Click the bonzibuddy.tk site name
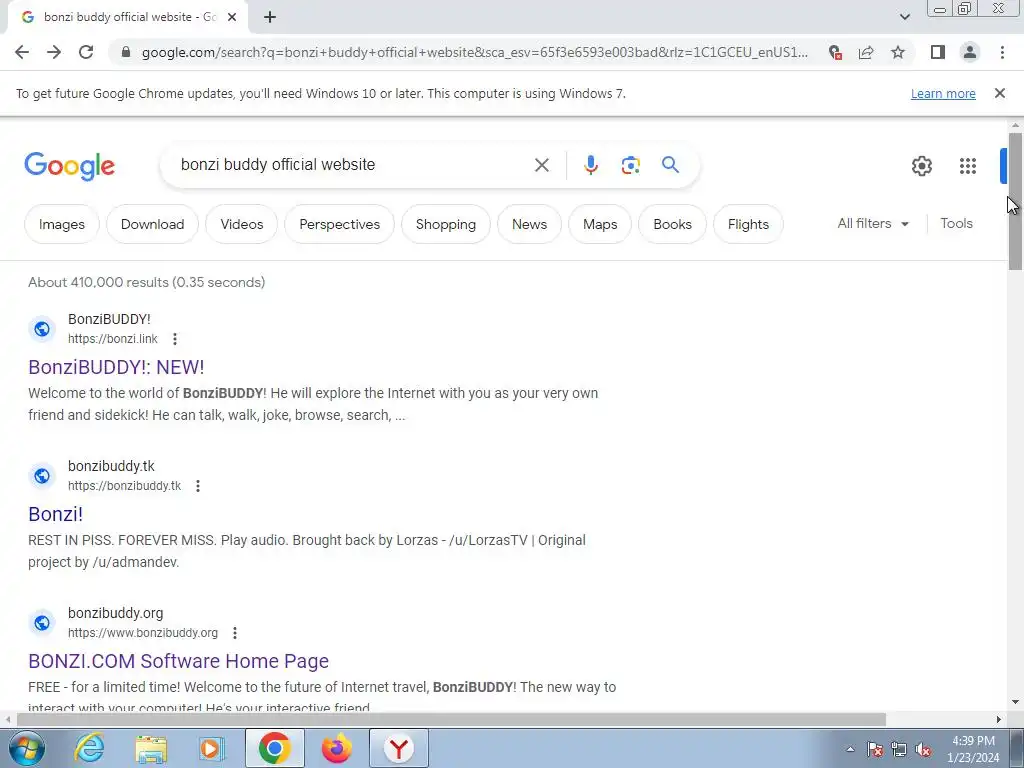1024x768 pixels. (x=111, y=466)
